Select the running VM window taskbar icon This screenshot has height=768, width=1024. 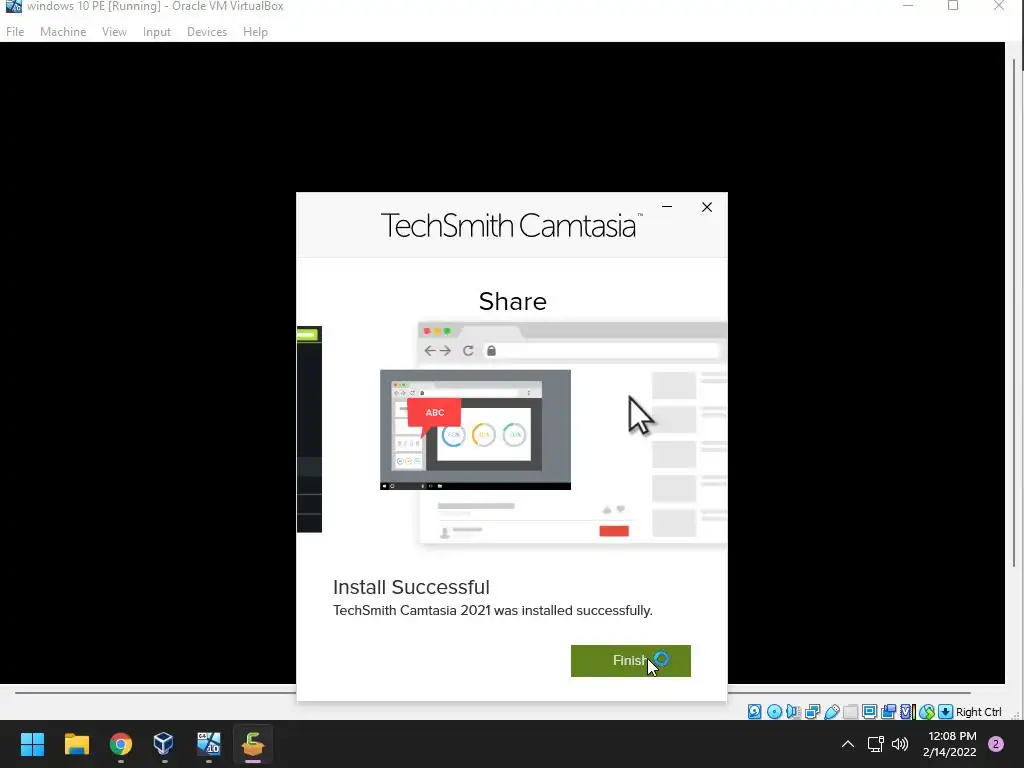pyautogui.click(x=209, y=744)
